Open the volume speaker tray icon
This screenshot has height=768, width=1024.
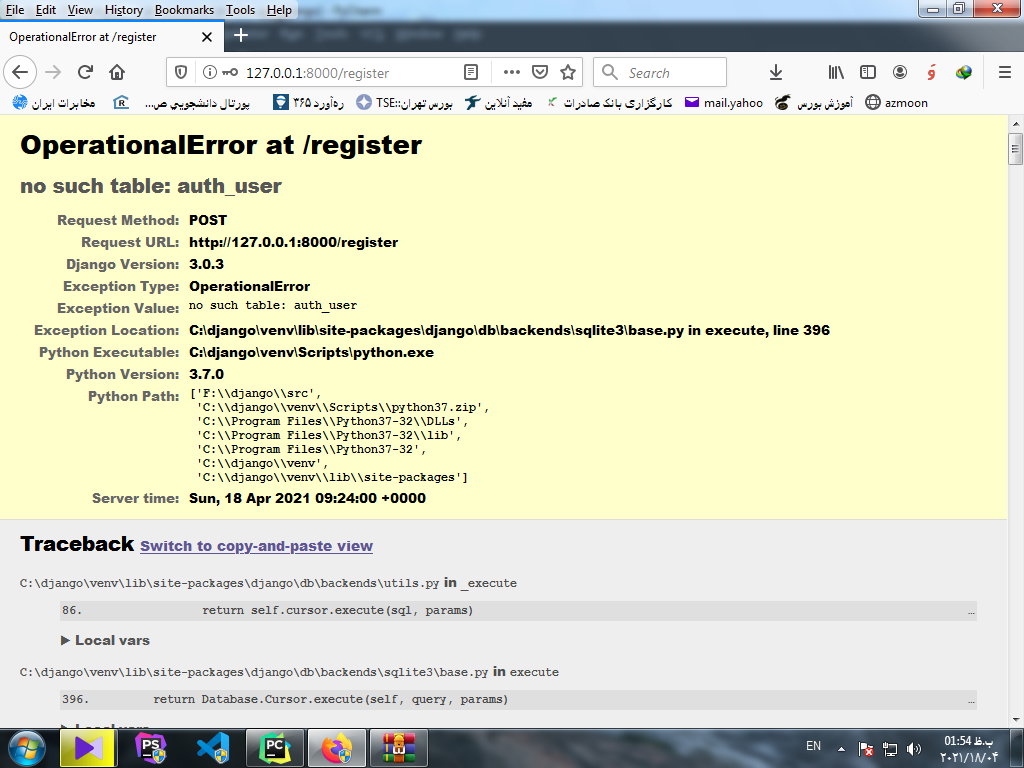[914, 749]
